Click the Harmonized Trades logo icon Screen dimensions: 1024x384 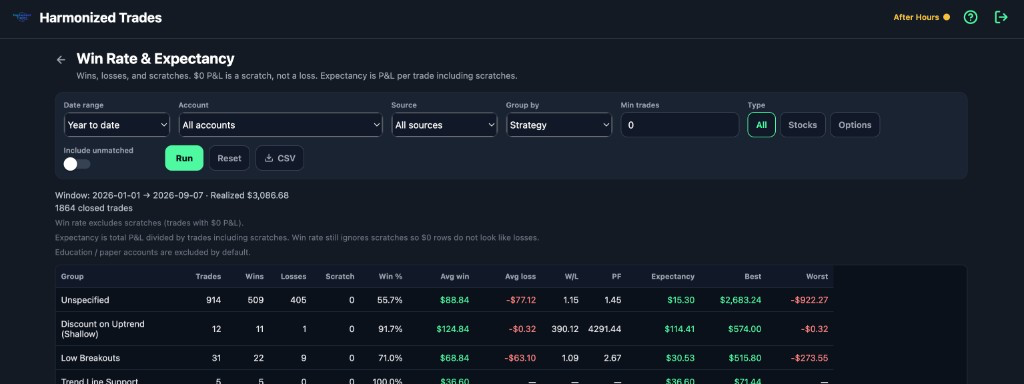coord(22,18)
